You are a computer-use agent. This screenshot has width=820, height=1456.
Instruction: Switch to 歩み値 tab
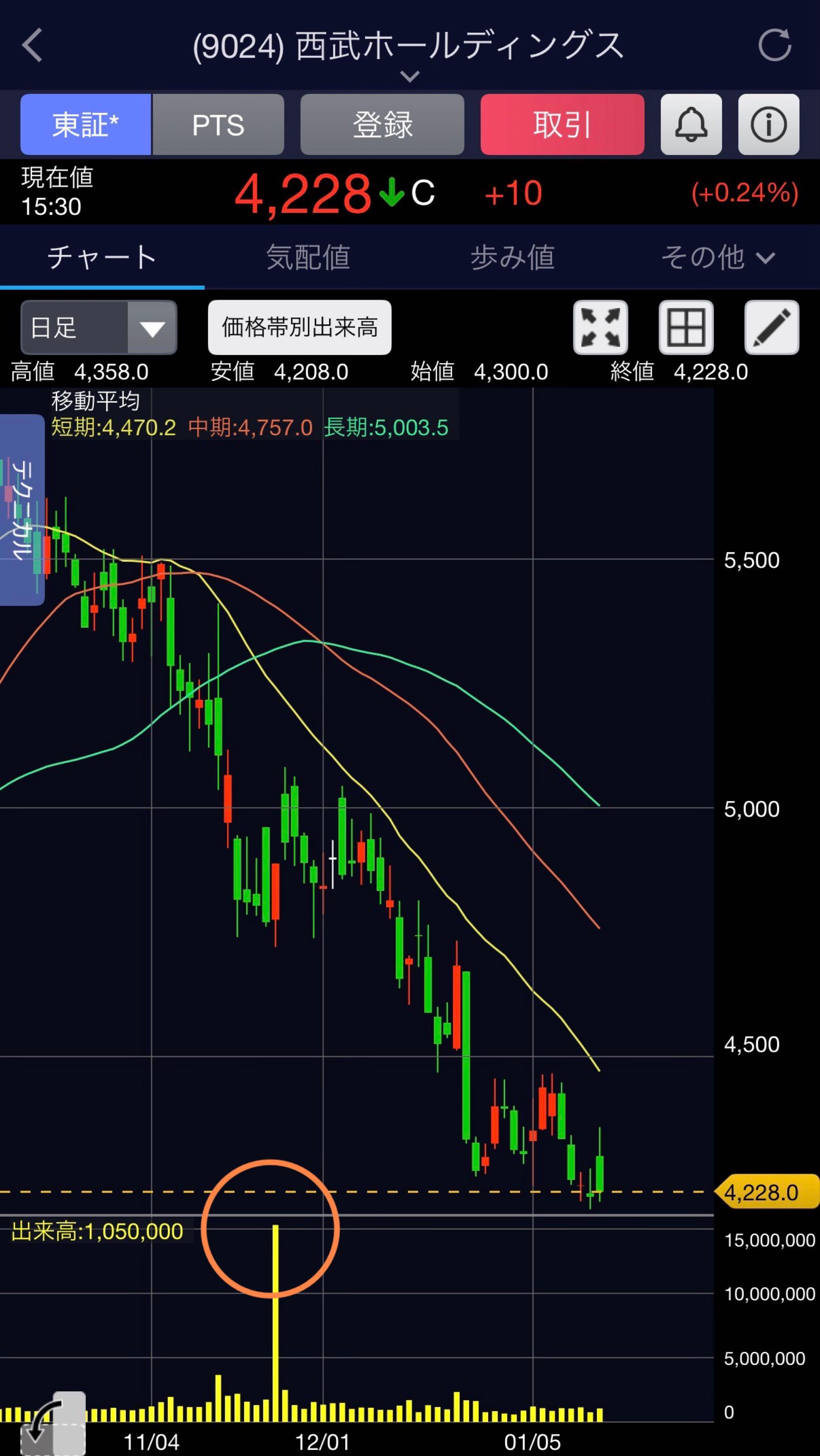[512, 258]
